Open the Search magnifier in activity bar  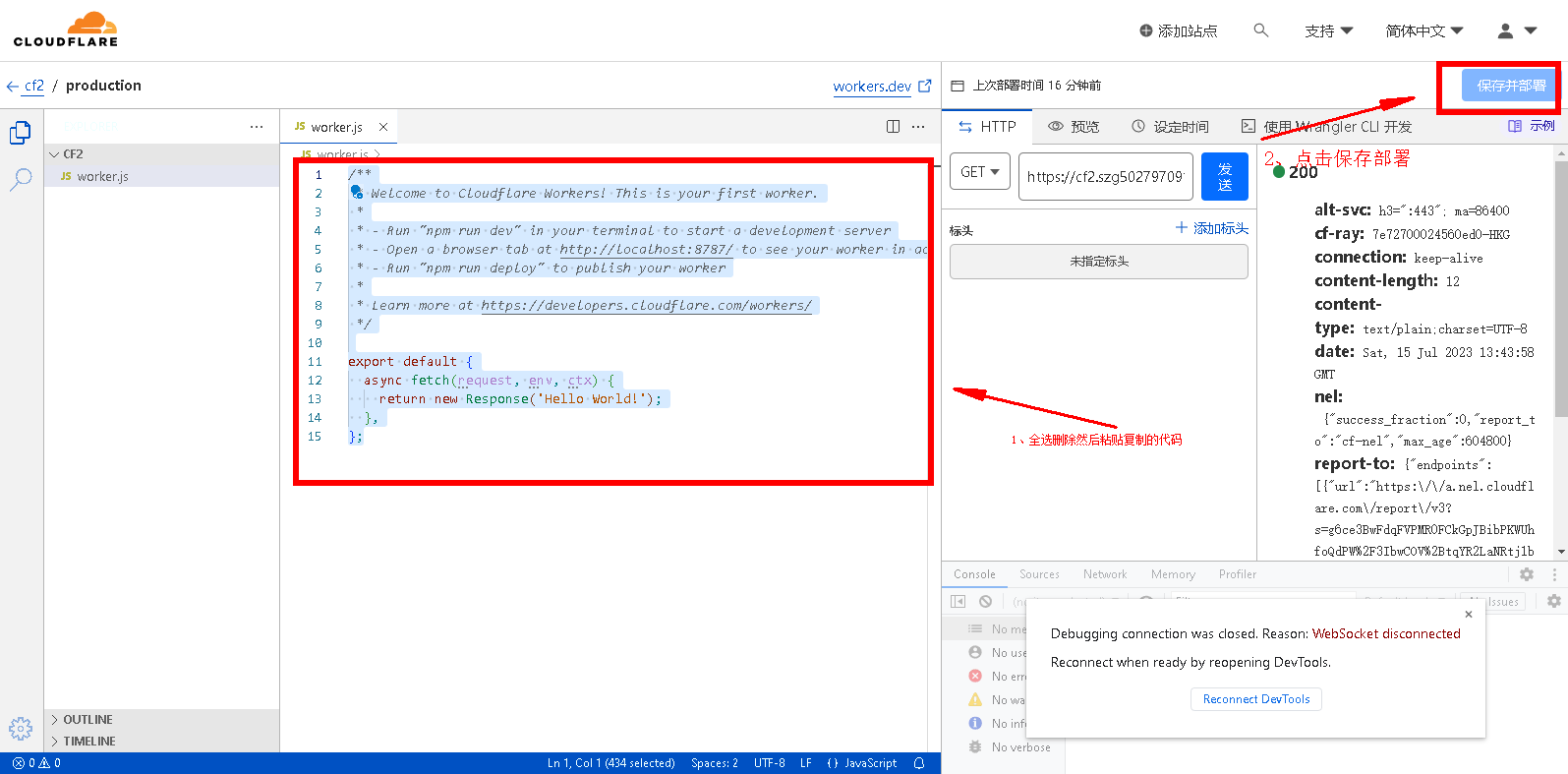tap(21, 179)
